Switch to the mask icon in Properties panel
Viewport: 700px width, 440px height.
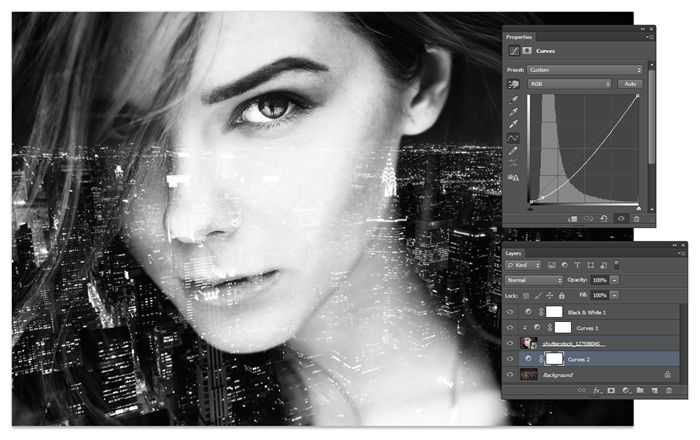coord(527,51)
